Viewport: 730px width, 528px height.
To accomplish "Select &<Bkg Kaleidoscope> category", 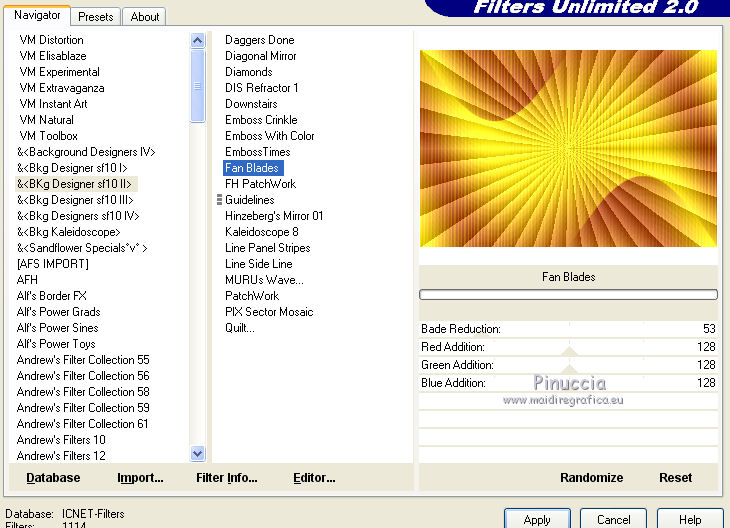I will 68,232.
